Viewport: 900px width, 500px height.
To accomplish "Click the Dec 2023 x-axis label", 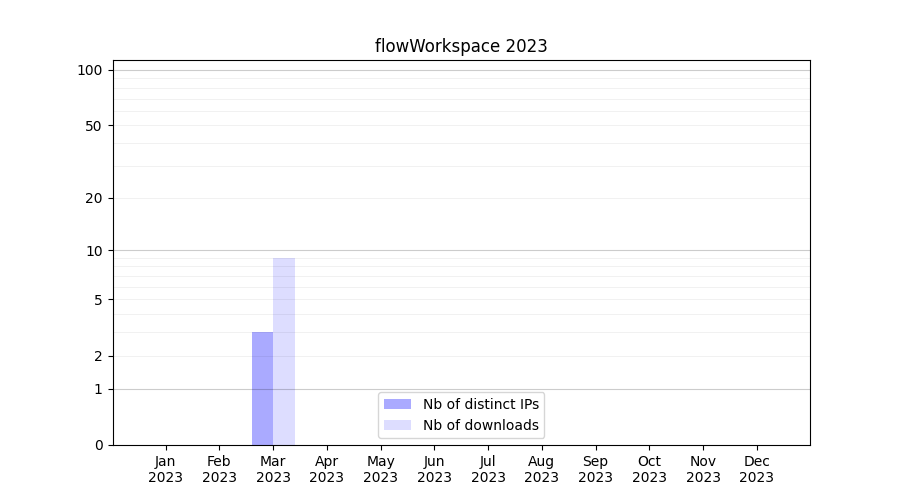I will (756, 469).
